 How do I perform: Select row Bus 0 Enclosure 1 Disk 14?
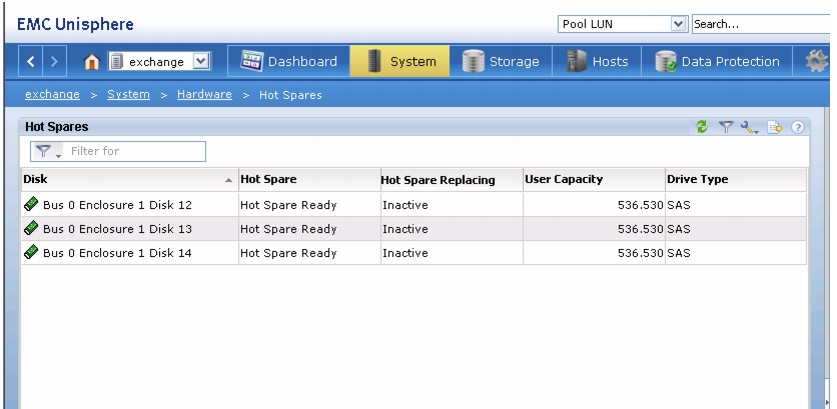[414, 253]
